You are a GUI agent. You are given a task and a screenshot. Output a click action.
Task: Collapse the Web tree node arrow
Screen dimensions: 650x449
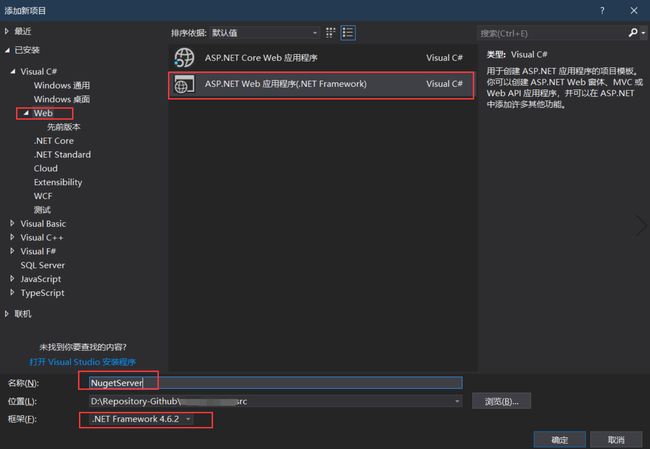point(26,113)
